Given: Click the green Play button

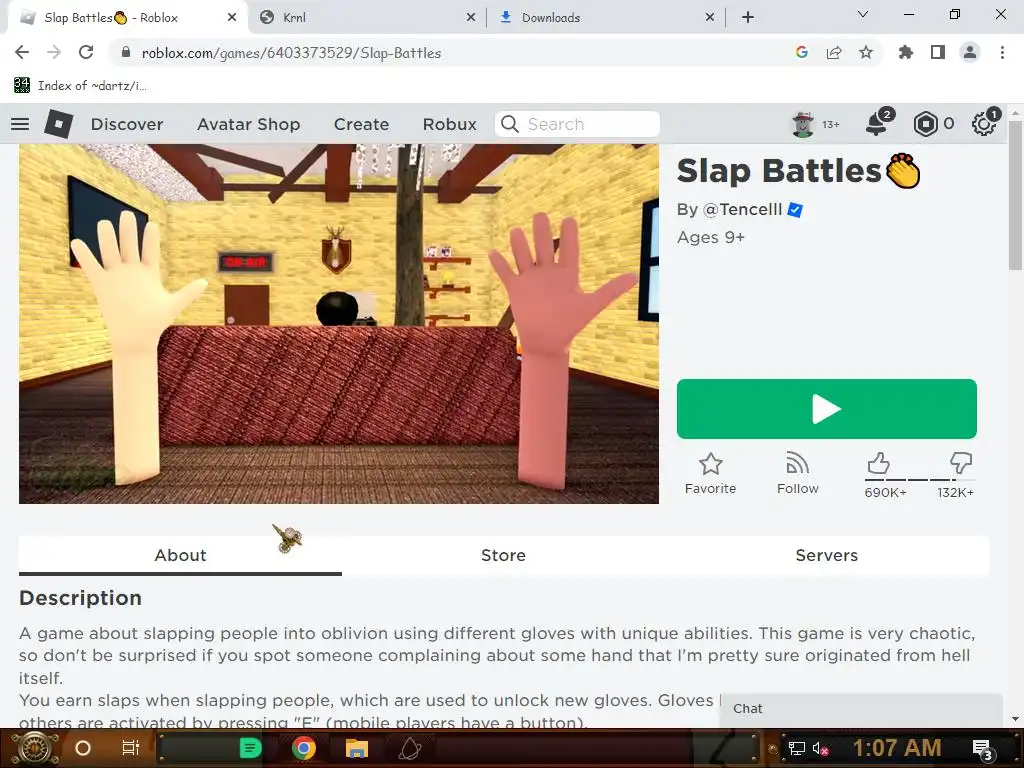Looking at the screenshot, I should click(x=827, y=409).
